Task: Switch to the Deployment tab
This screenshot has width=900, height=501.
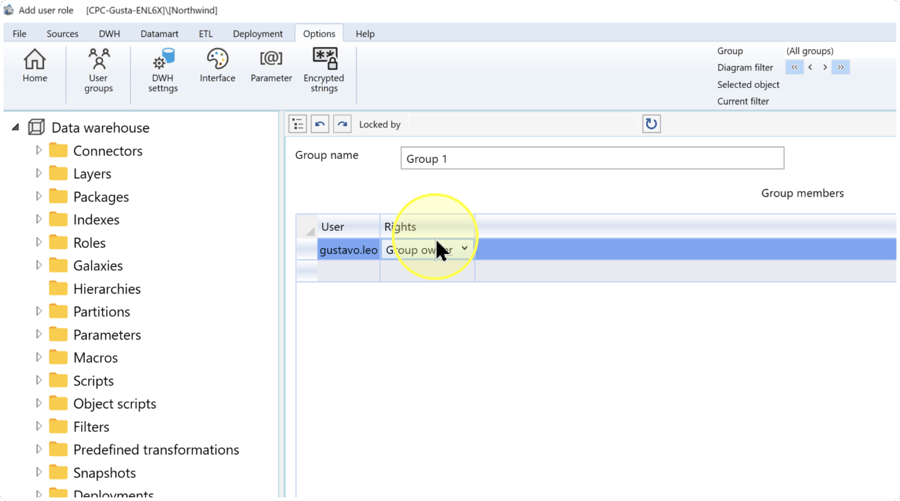Action: (258, 34)
